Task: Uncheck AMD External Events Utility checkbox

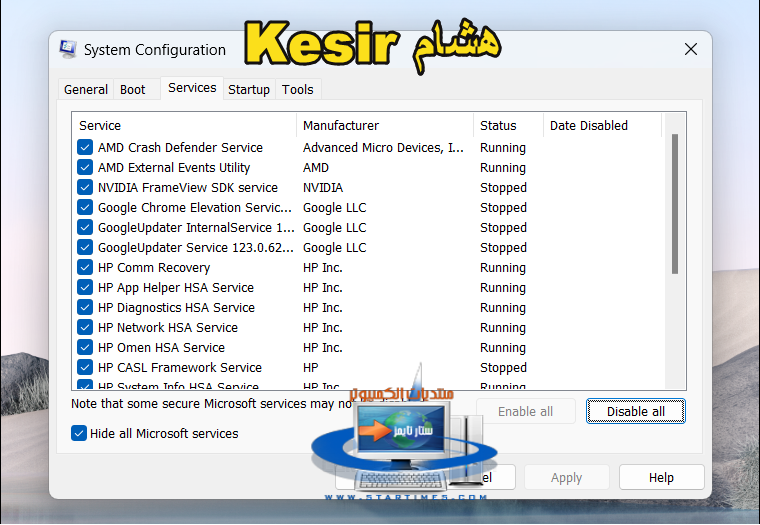Action: point(85,167)
